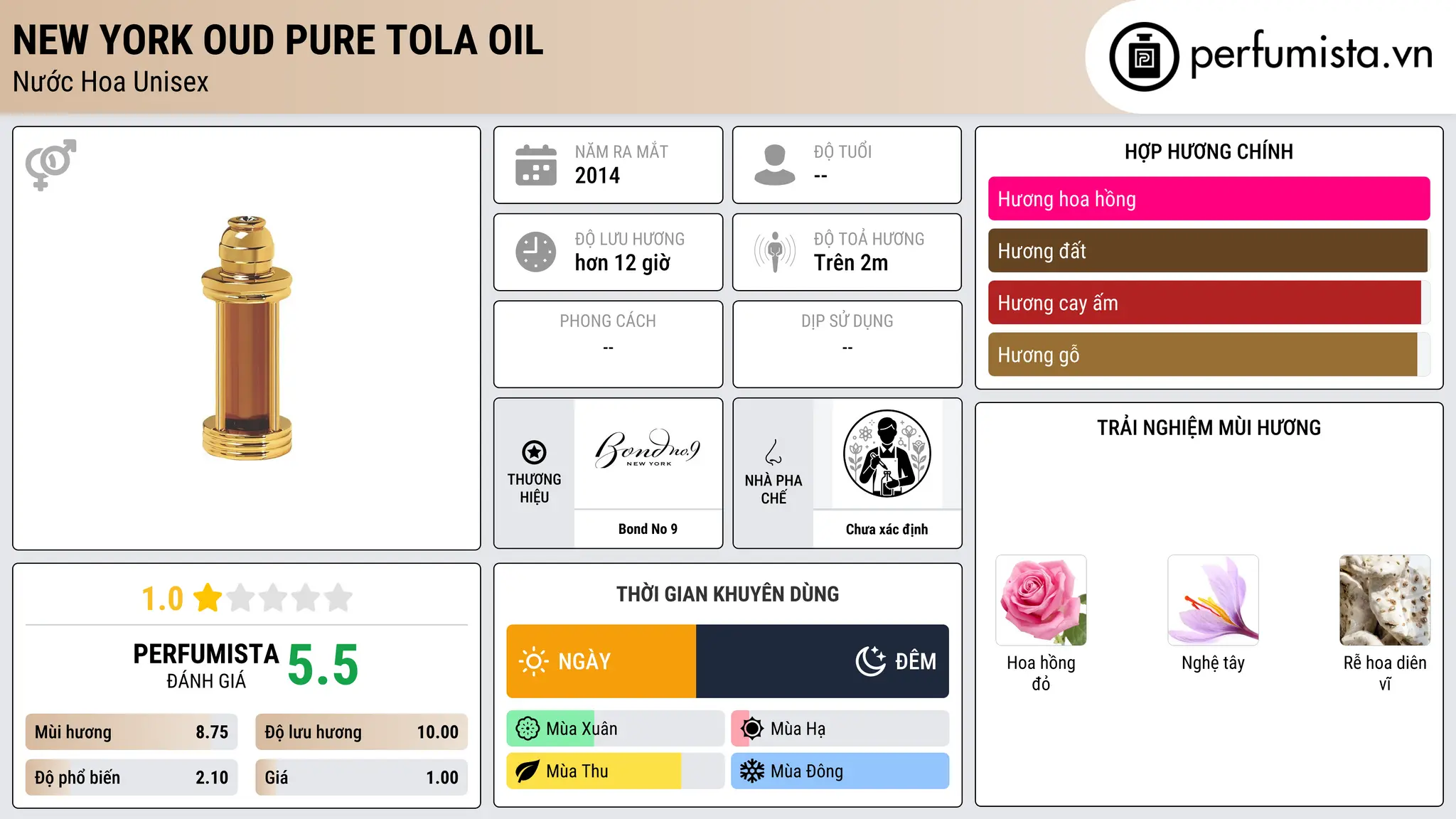
Task: Click the moon icon in Đêm bar
Action: pos(870,661)
